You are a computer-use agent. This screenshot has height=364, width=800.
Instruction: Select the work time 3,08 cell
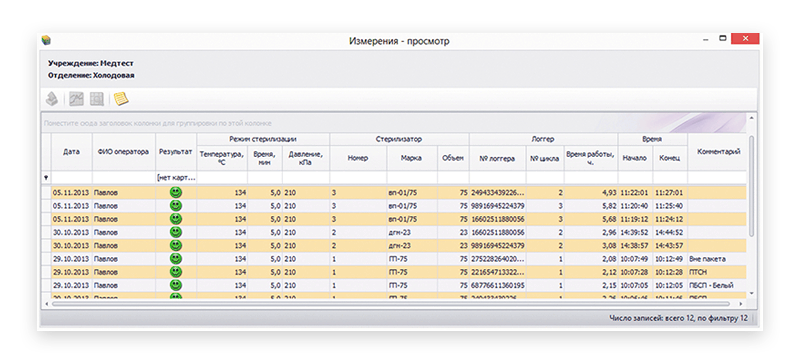coord(591,246)
